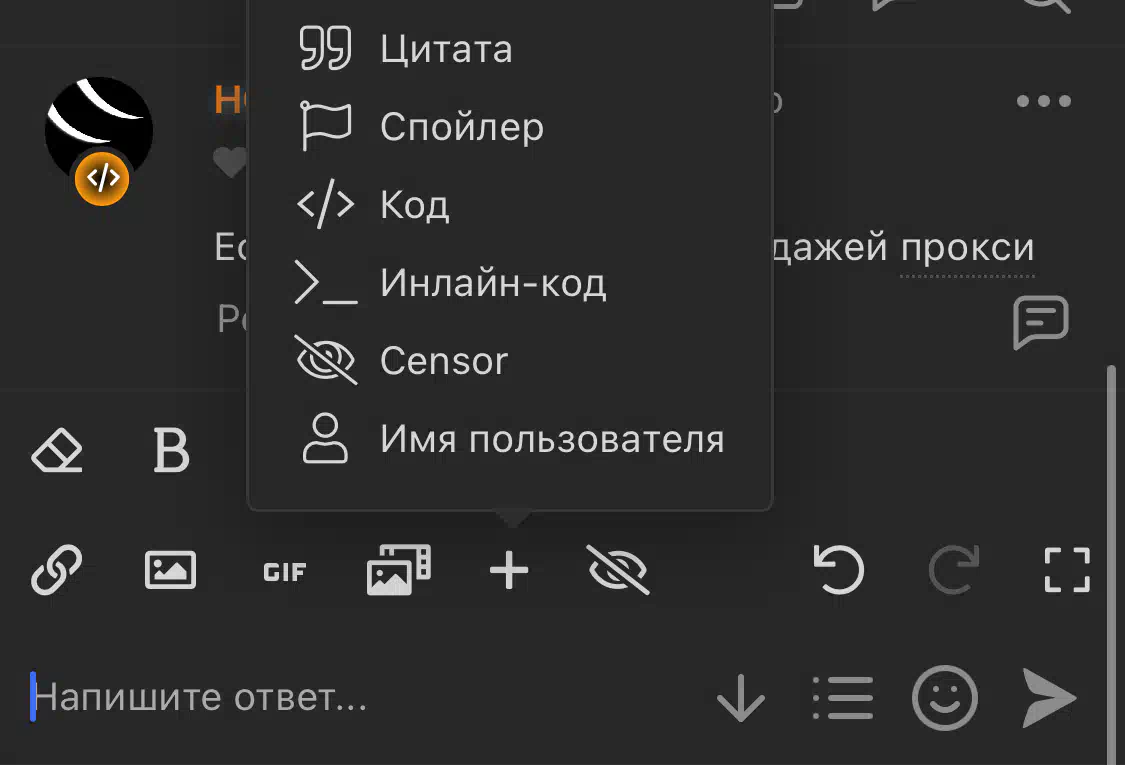Undo the last edit
This screenshot has width=1125, height=765.
pos(839,570)
